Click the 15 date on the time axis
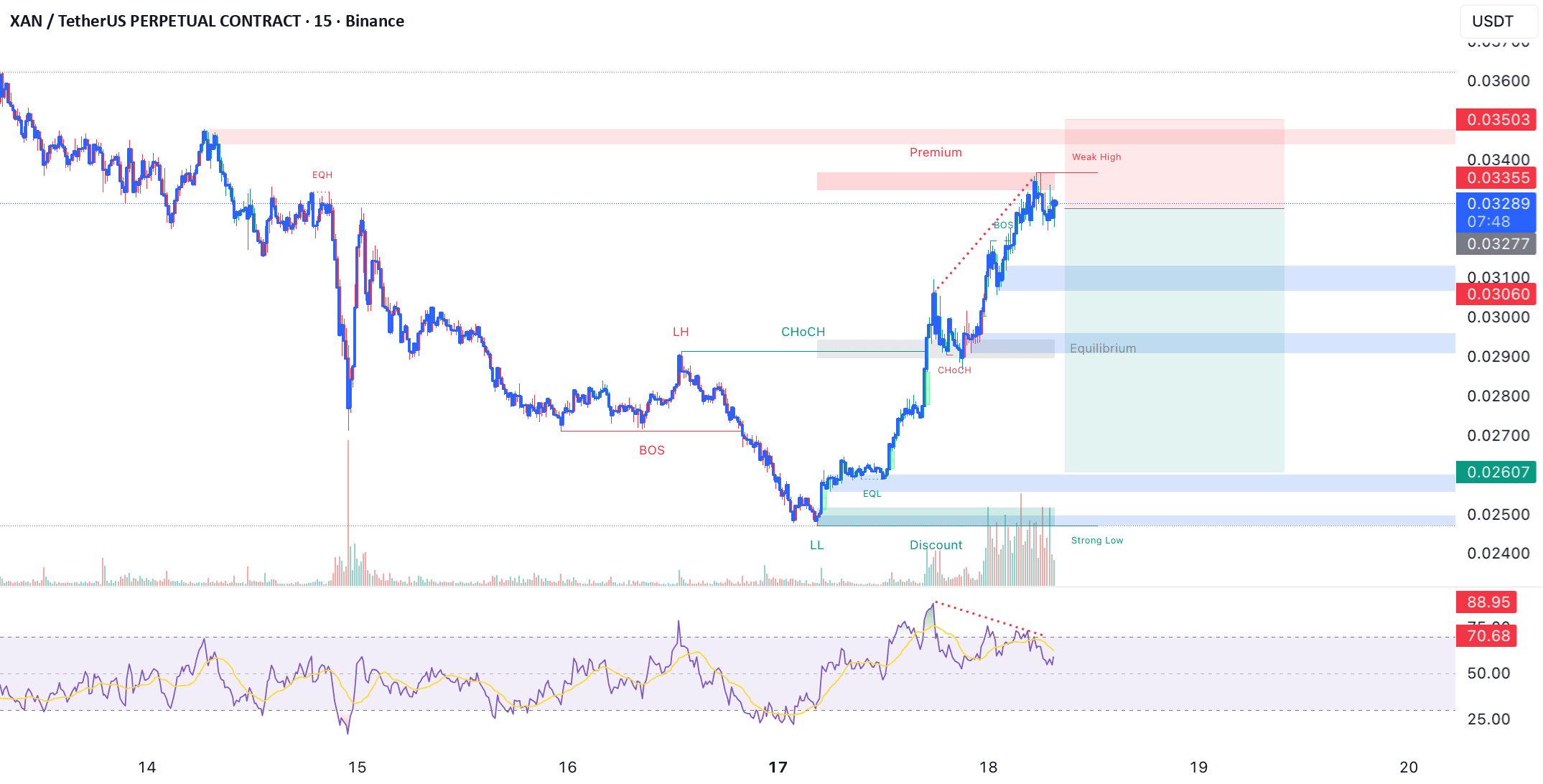Viewport: 1543px width, 784px height. [x=357, y=767]
